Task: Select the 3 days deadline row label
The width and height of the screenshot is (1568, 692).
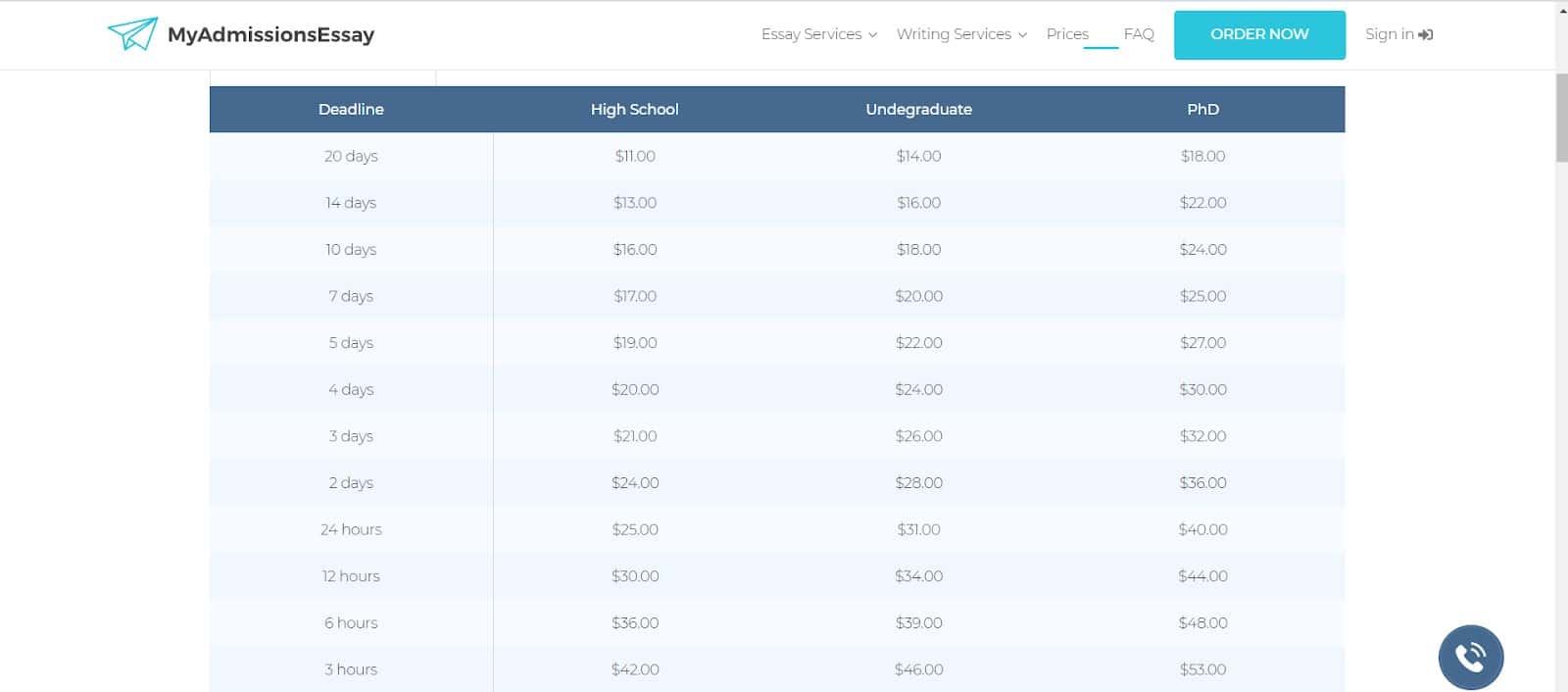Action: click(x=351, y=436)
